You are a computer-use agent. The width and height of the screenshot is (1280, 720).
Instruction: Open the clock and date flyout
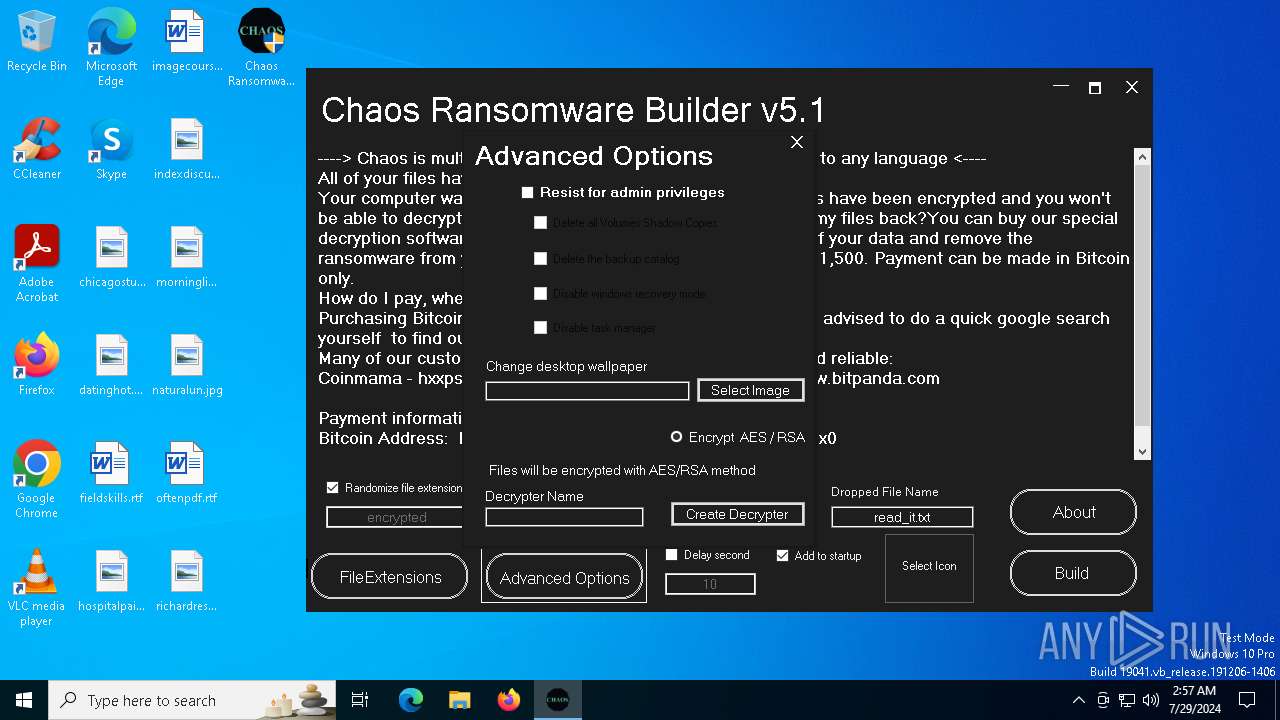tap(1193, 700)
